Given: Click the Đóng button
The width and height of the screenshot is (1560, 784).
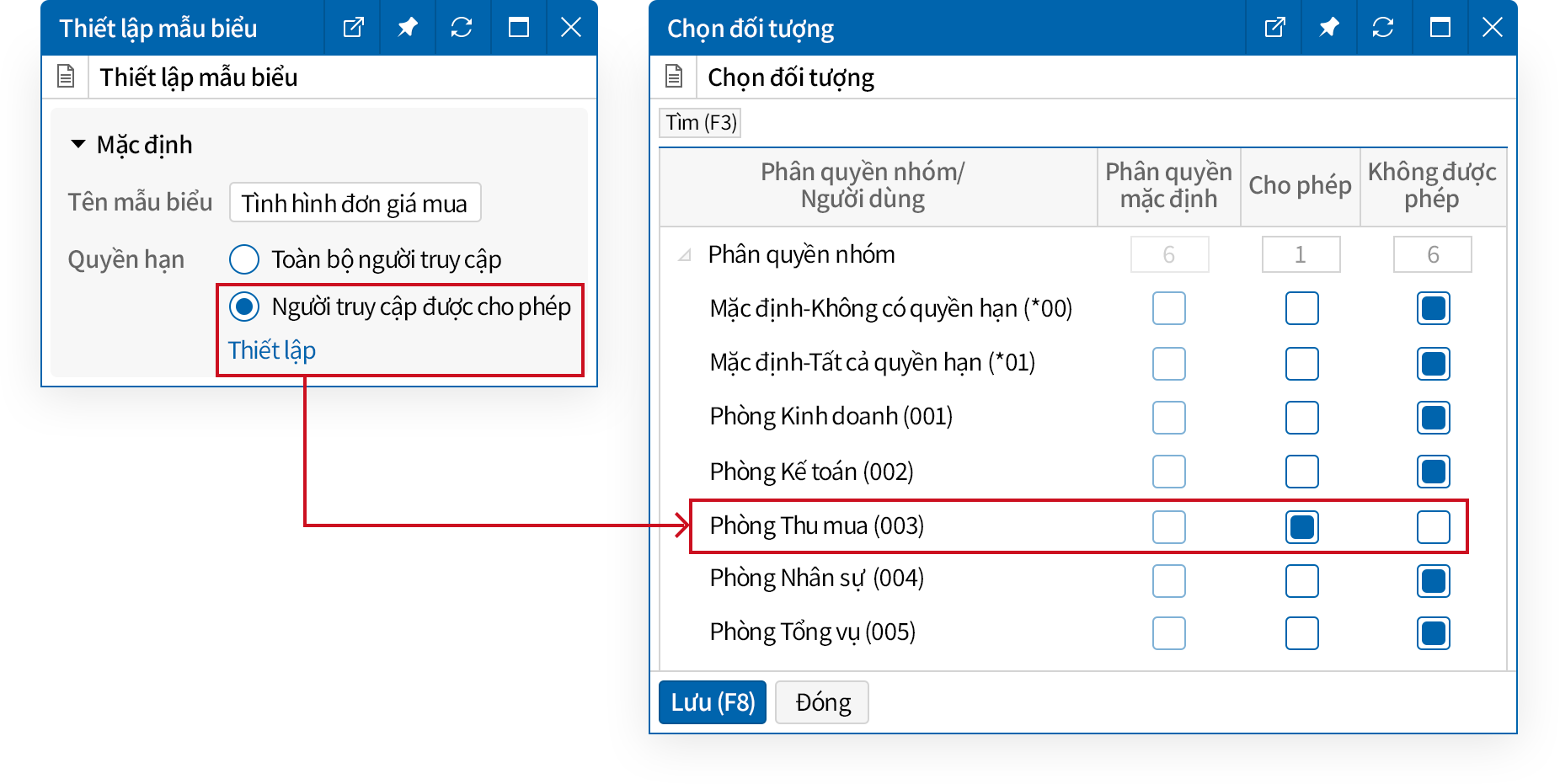Looking at the screenshot, I should pos(821,702).
